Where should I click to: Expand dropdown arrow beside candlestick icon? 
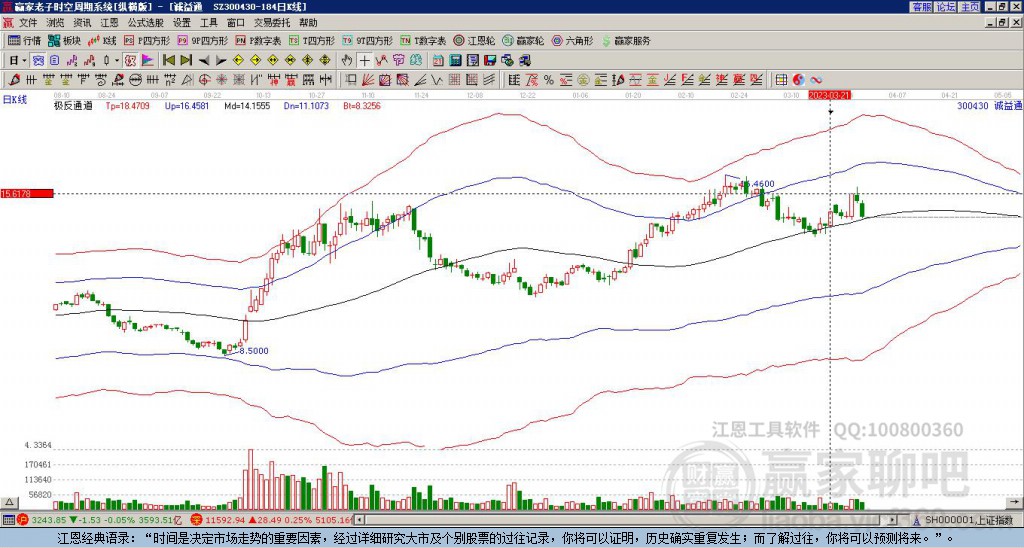pyautogui.click(x=117, y=60)
